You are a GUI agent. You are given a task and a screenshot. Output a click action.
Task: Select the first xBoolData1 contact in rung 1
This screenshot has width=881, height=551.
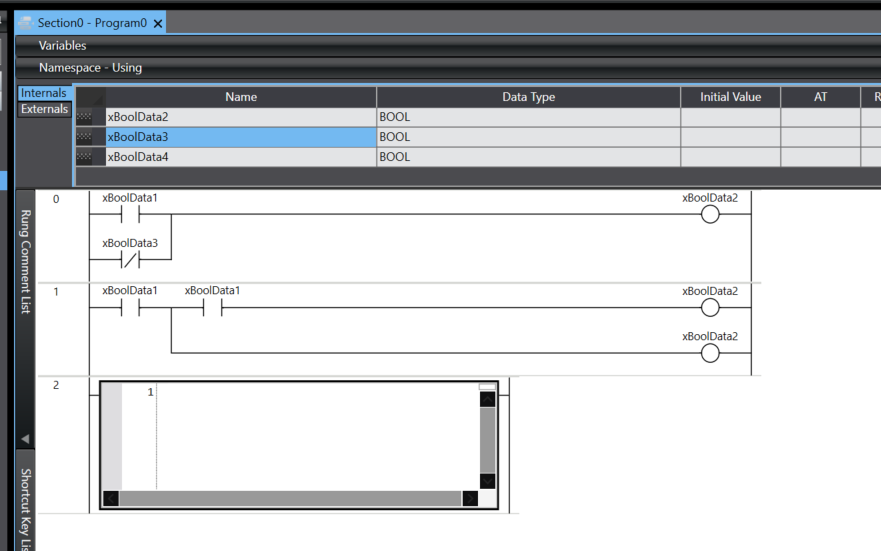(130, 307)
